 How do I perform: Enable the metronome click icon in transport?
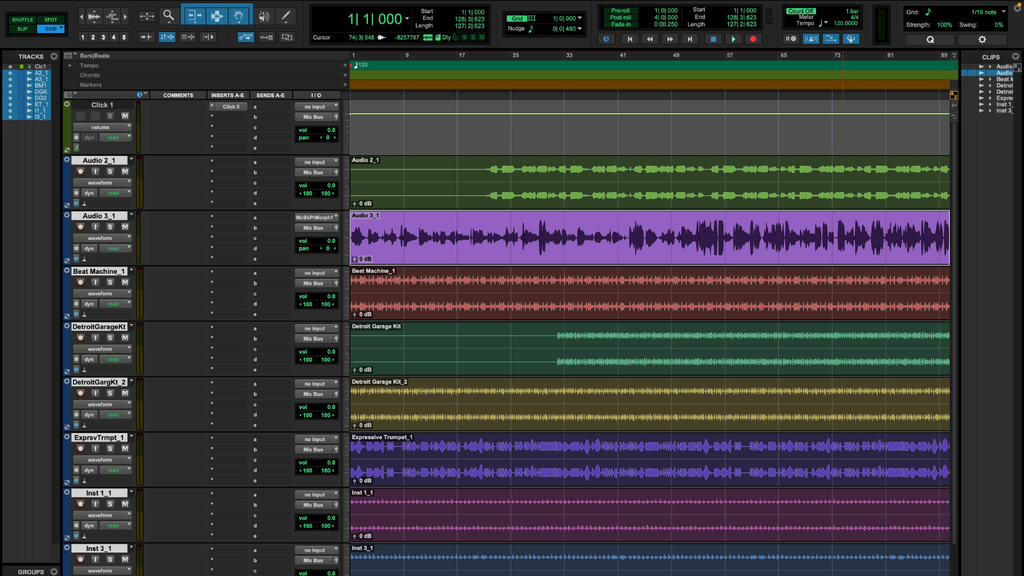pos(811,39)
